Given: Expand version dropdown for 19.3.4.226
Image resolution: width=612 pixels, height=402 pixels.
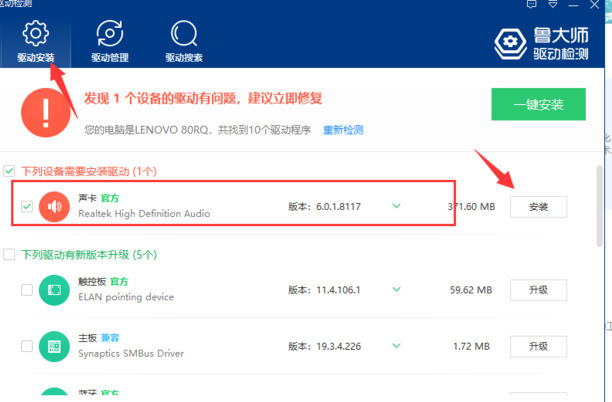Looking at the screenshot, I should 397,345.
